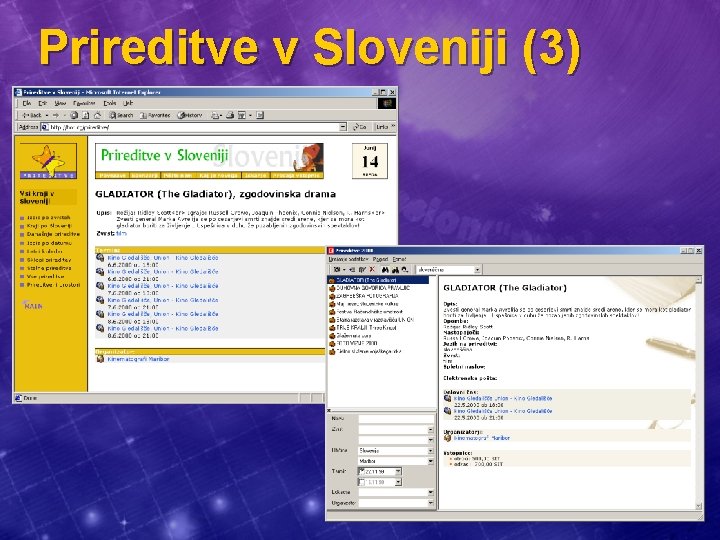Click 'Iskanje po datumu' sidebar link
720x540 pixels.
49,243
